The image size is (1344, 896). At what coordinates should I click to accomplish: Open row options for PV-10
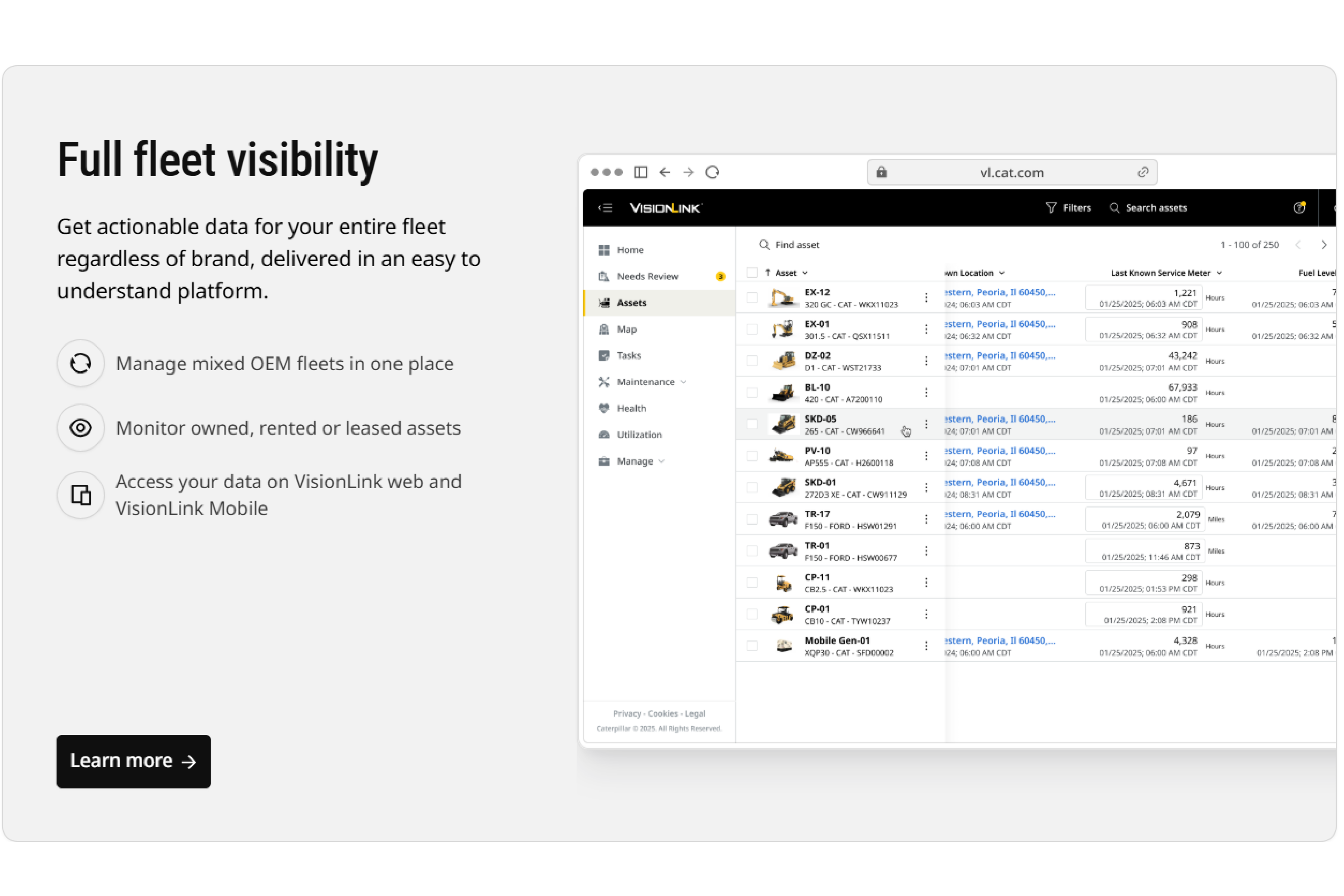tap(926, 455)
